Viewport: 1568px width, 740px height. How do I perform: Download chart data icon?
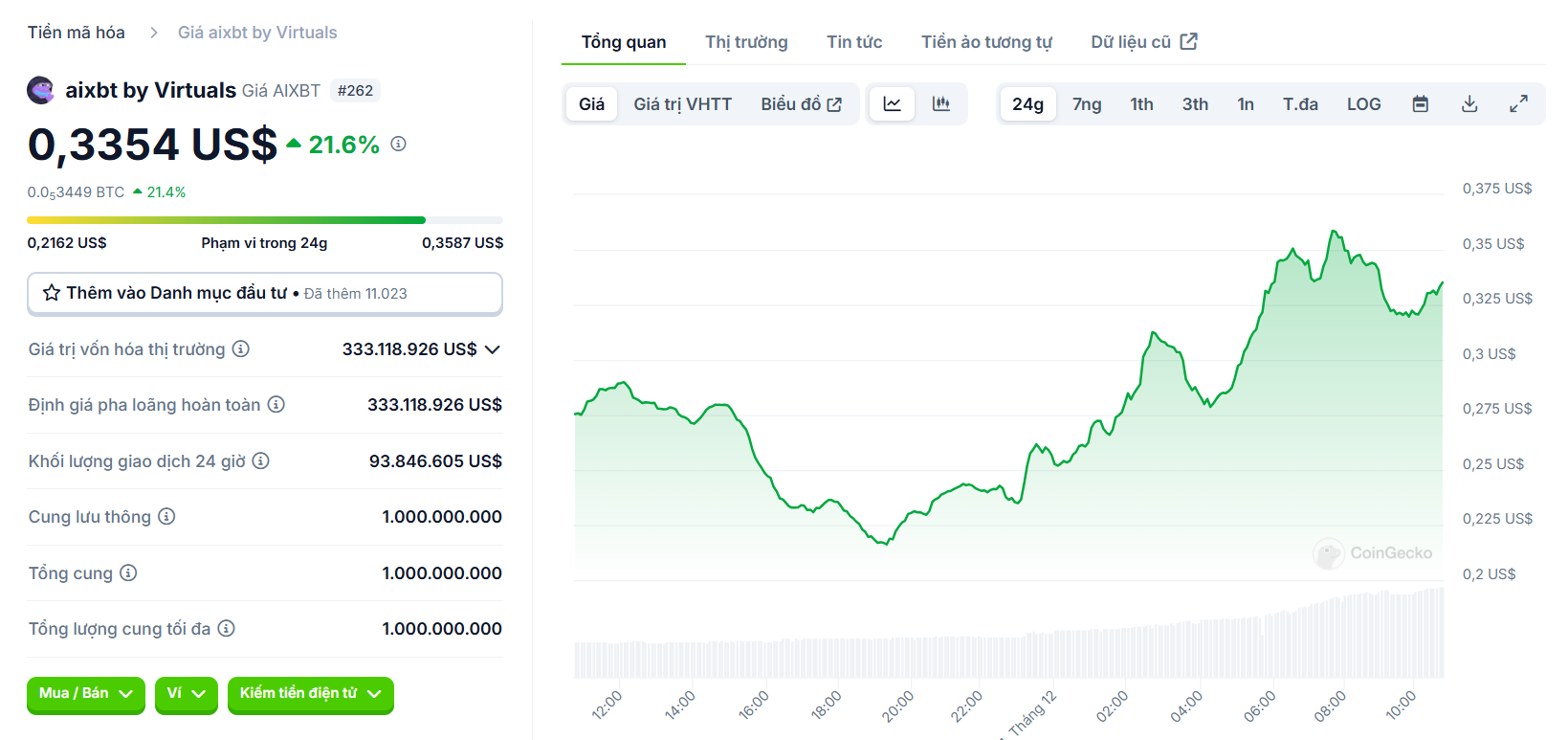click(x=1470, y=103)
